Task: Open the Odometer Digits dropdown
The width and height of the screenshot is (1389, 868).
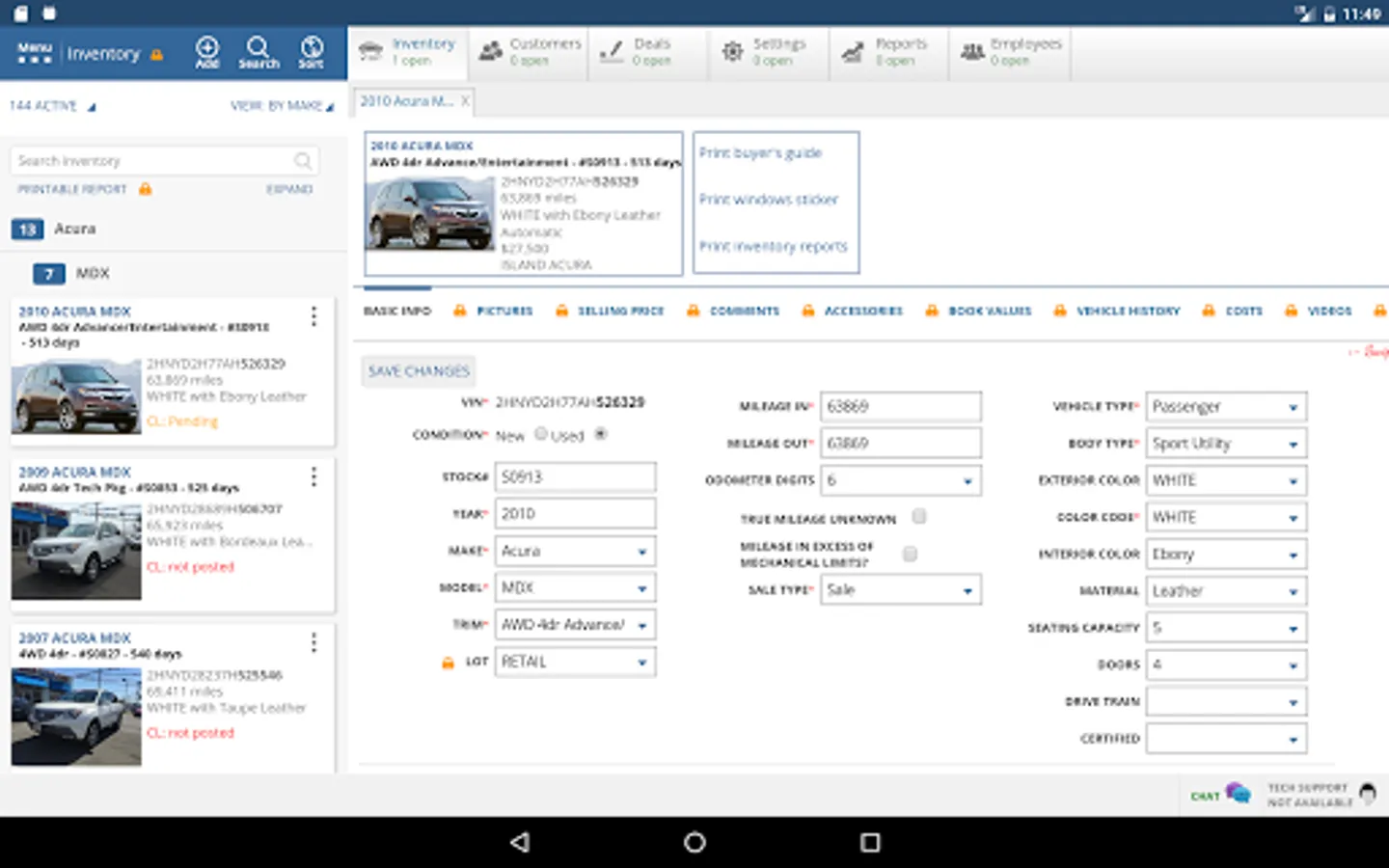Action: 901,480
